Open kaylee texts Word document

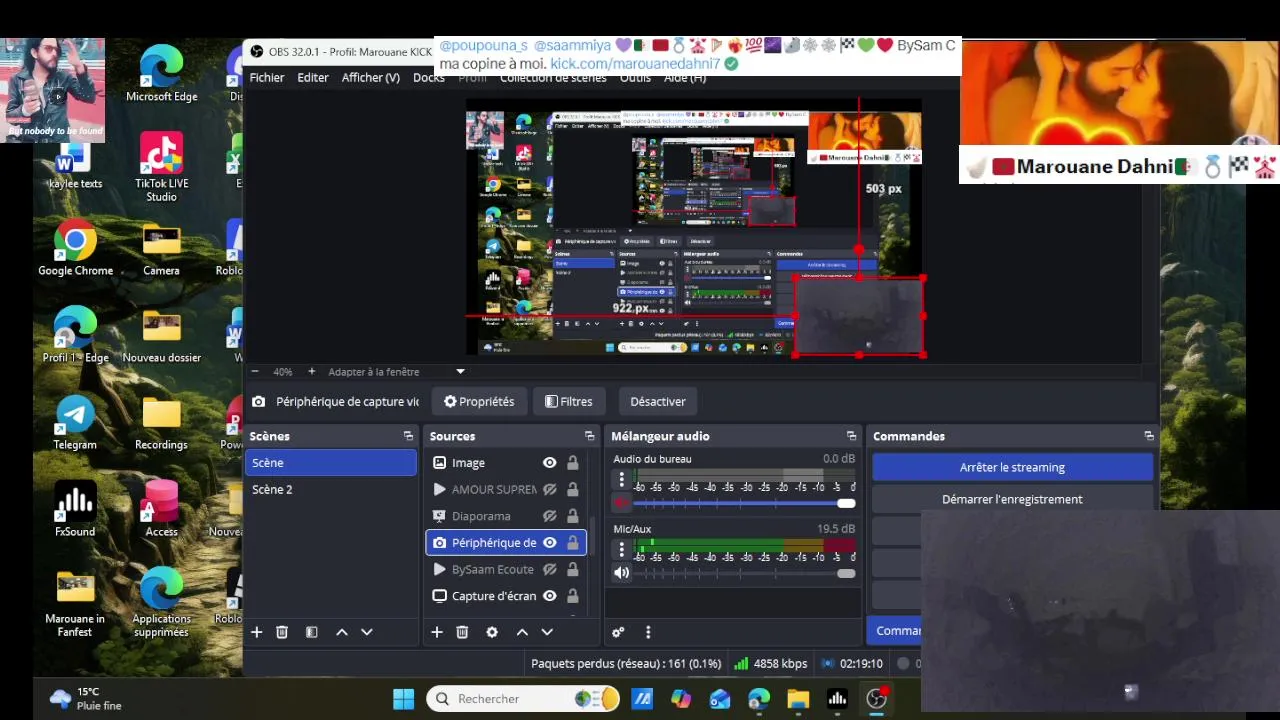75,166
